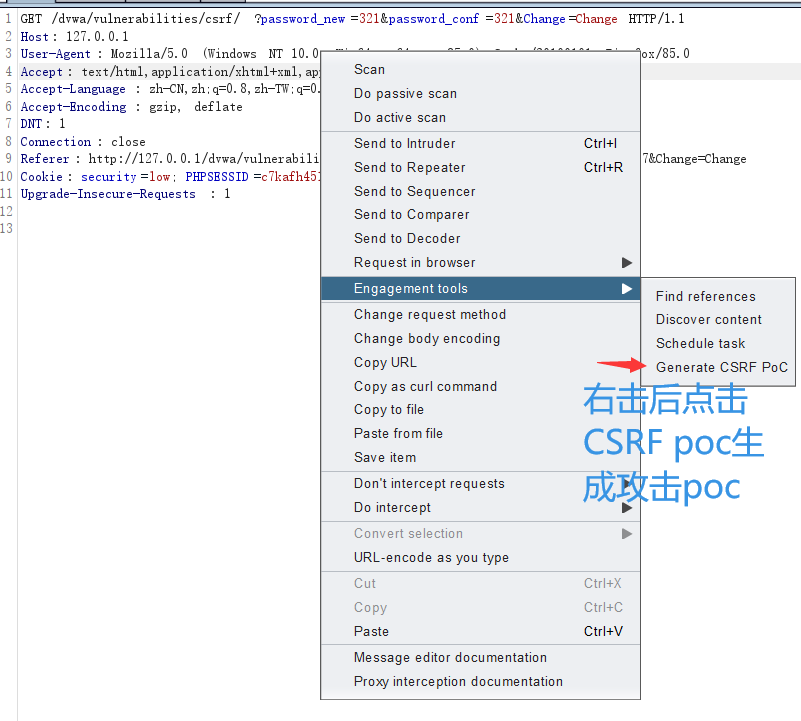Choose Paste from file
Image resolution: width=801 pixels, height=721 pixels.
[x=480, y=434]
